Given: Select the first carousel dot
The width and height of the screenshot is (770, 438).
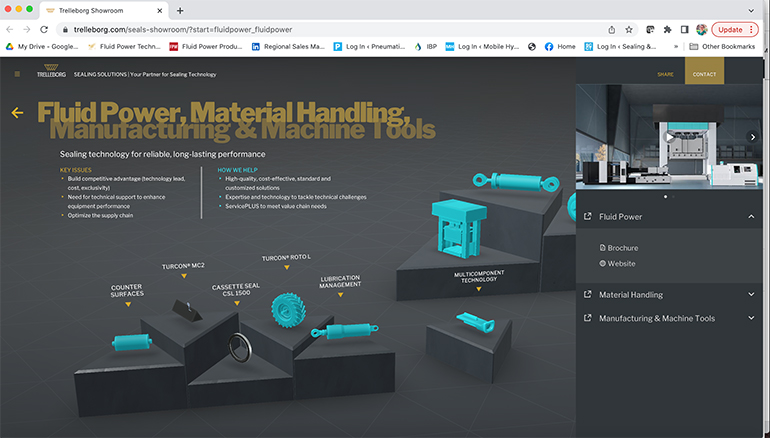Looking at the screenshot, I should [665, 196].
